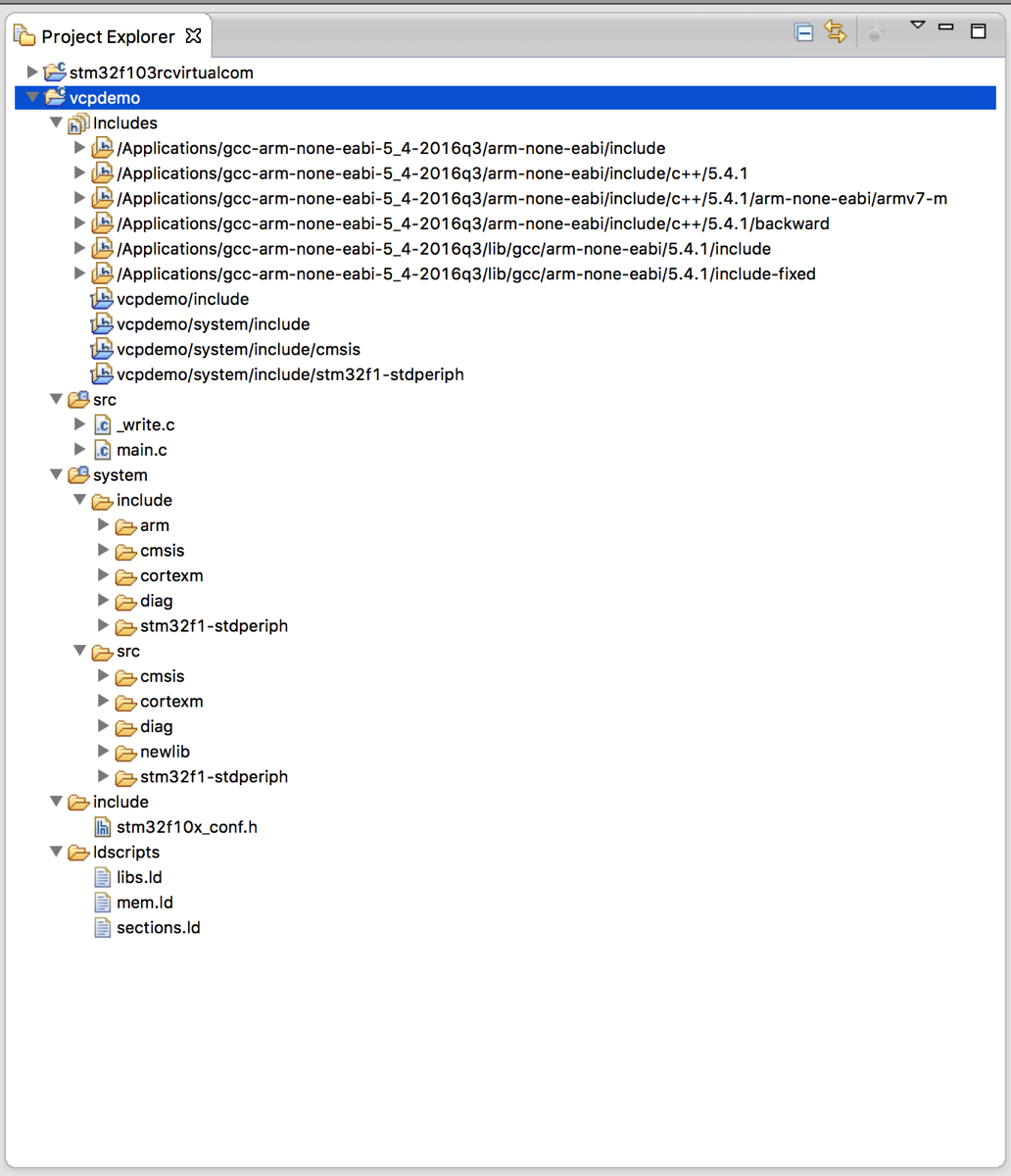Click the newlib folder icon
This screenshot has width=1011, height=1176.
(x=125, y=753)
